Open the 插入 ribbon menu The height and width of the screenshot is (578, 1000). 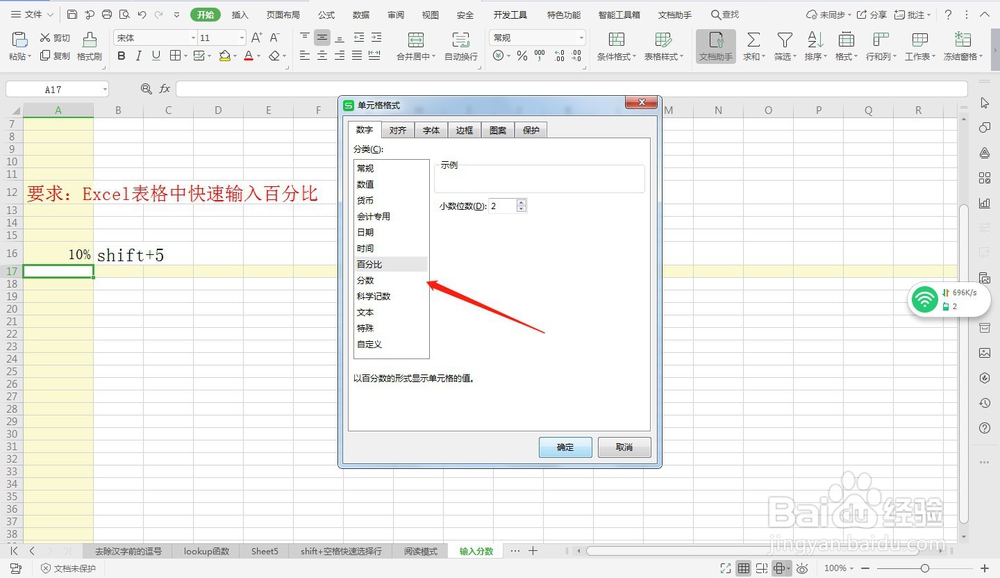[241, 14]
